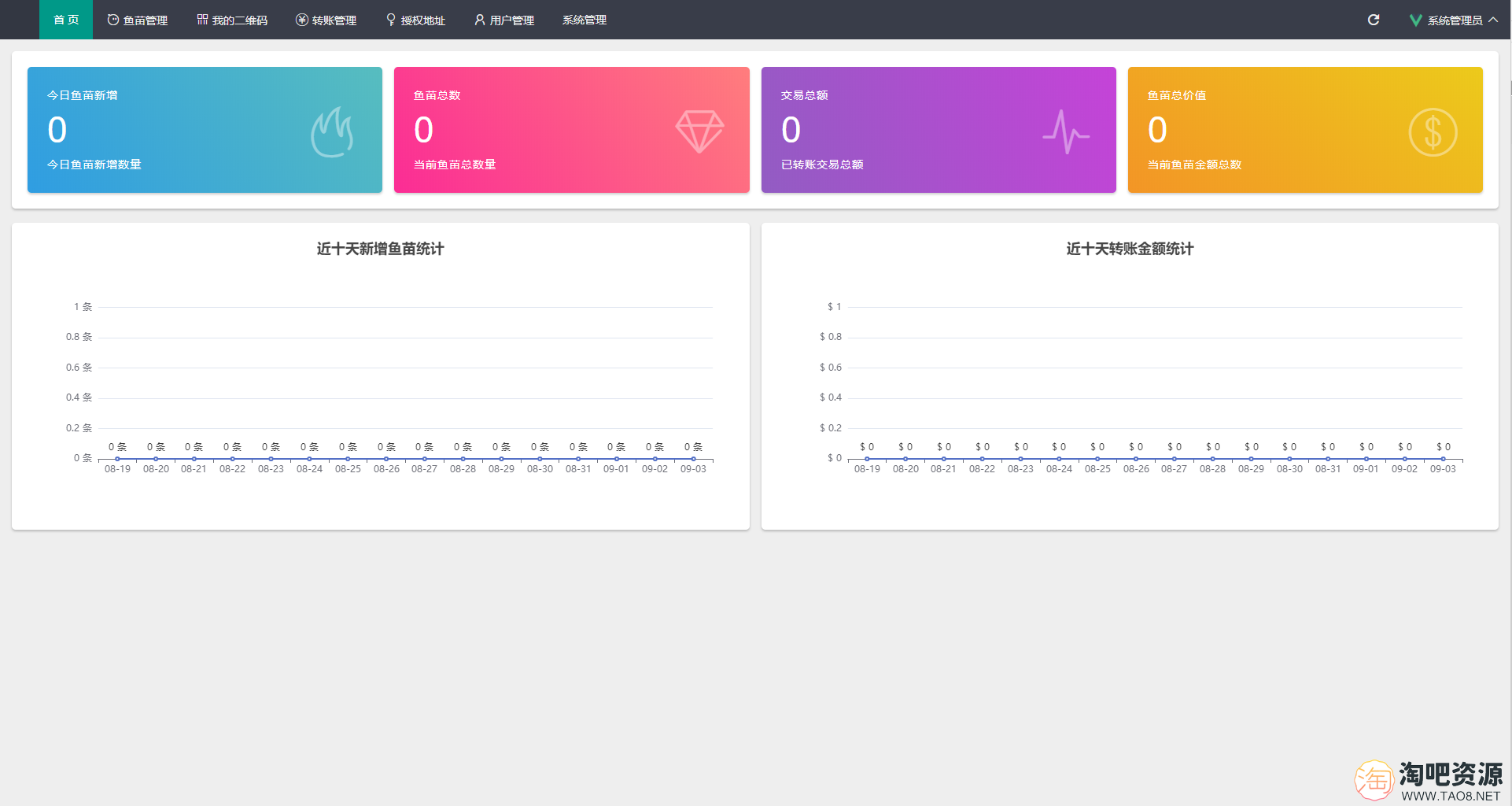Click the refresh icon in top bar
The height and width of the screenshot is (806, 1512).
1374,20
